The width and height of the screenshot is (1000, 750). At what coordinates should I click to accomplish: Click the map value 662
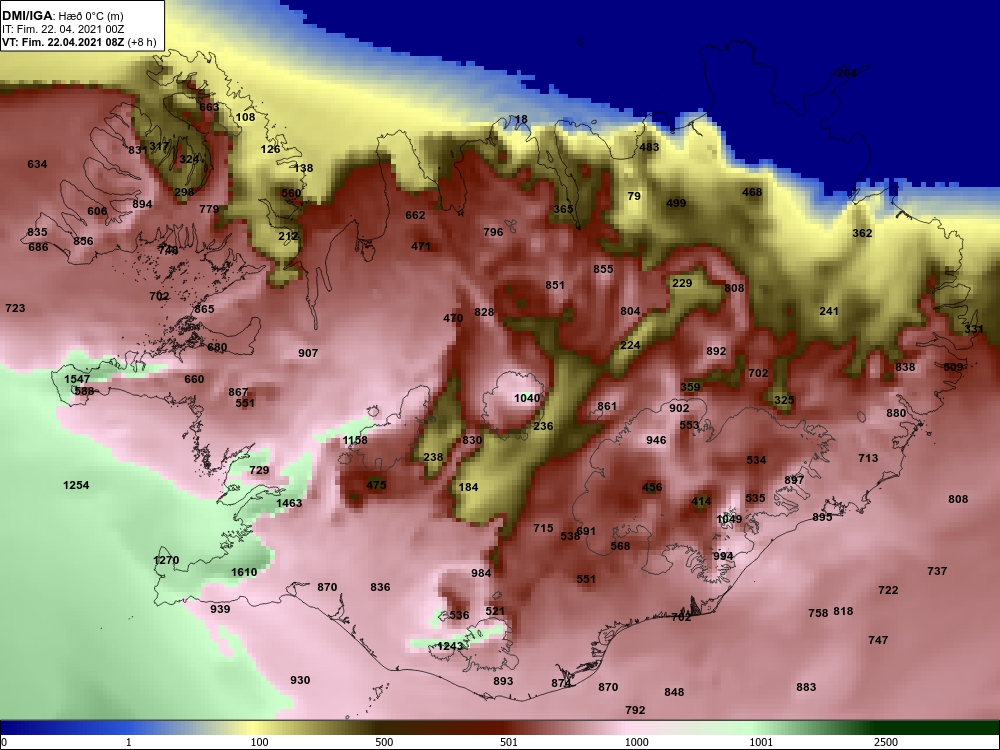(415, 216)
